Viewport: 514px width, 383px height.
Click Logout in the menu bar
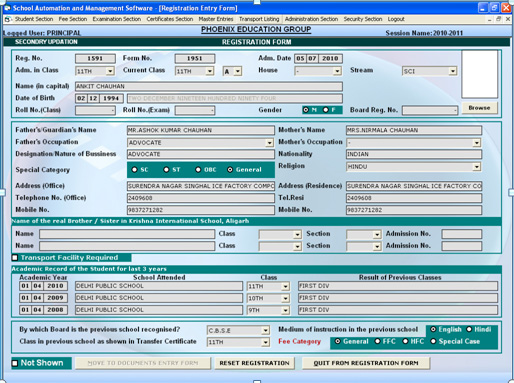396,19
